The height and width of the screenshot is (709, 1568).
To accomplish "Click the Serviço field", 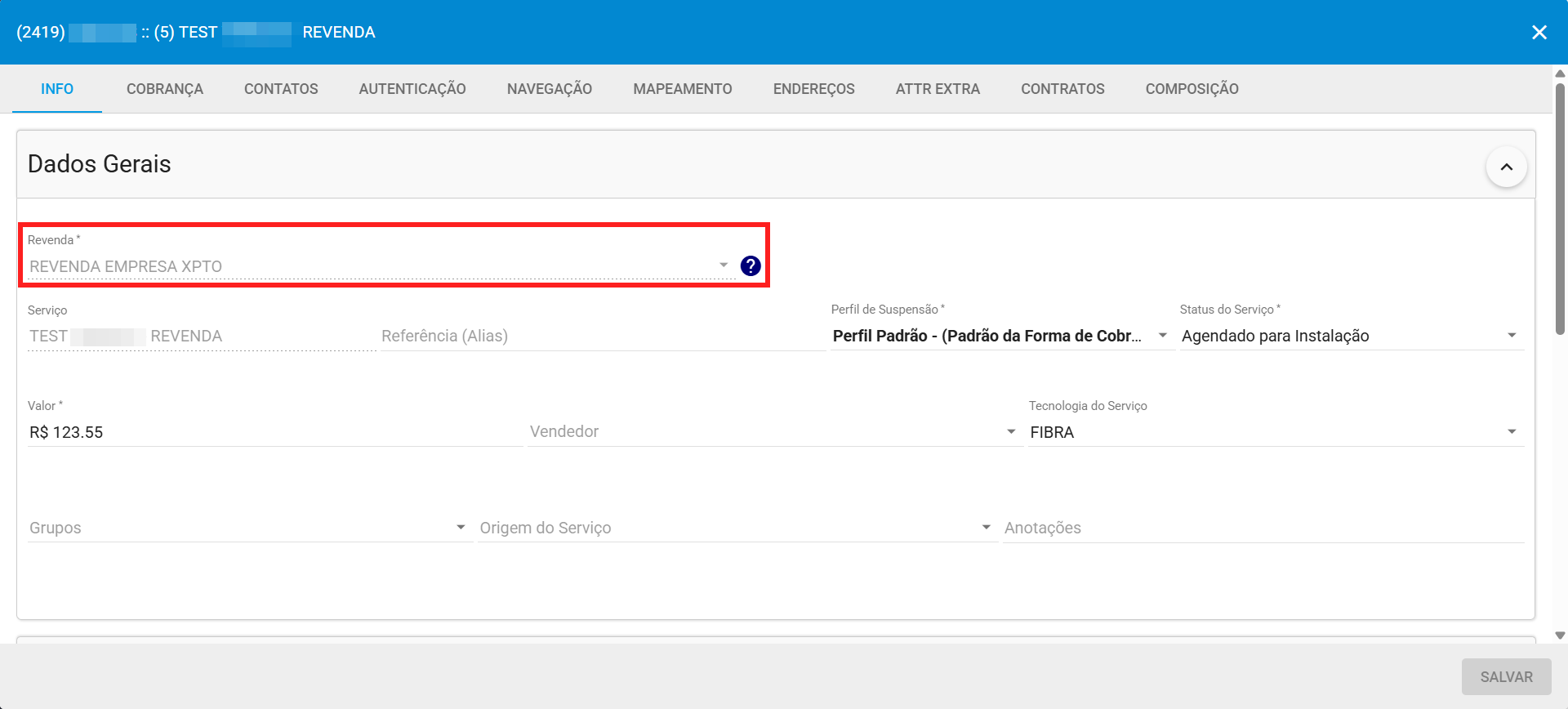I will pos(202,336).
